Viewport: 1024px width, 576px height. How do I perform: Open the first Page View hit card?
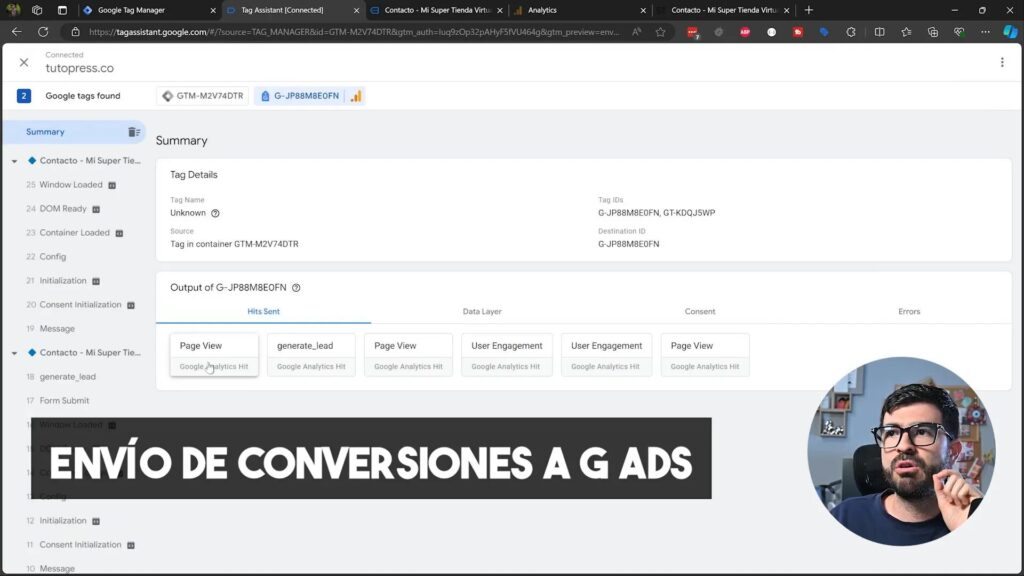(x=214, y=355)
